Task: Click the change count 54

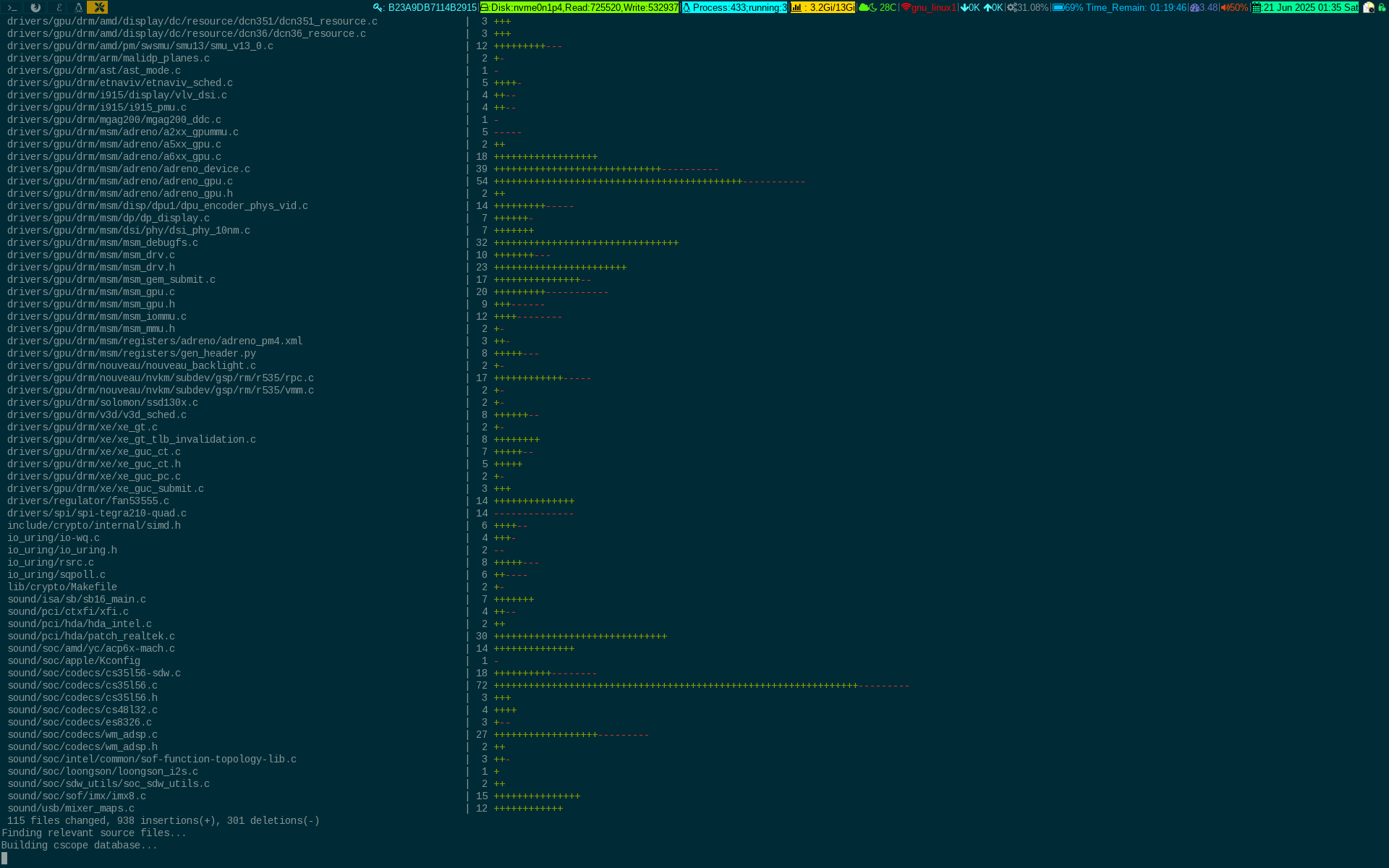Action: [482, 182]
